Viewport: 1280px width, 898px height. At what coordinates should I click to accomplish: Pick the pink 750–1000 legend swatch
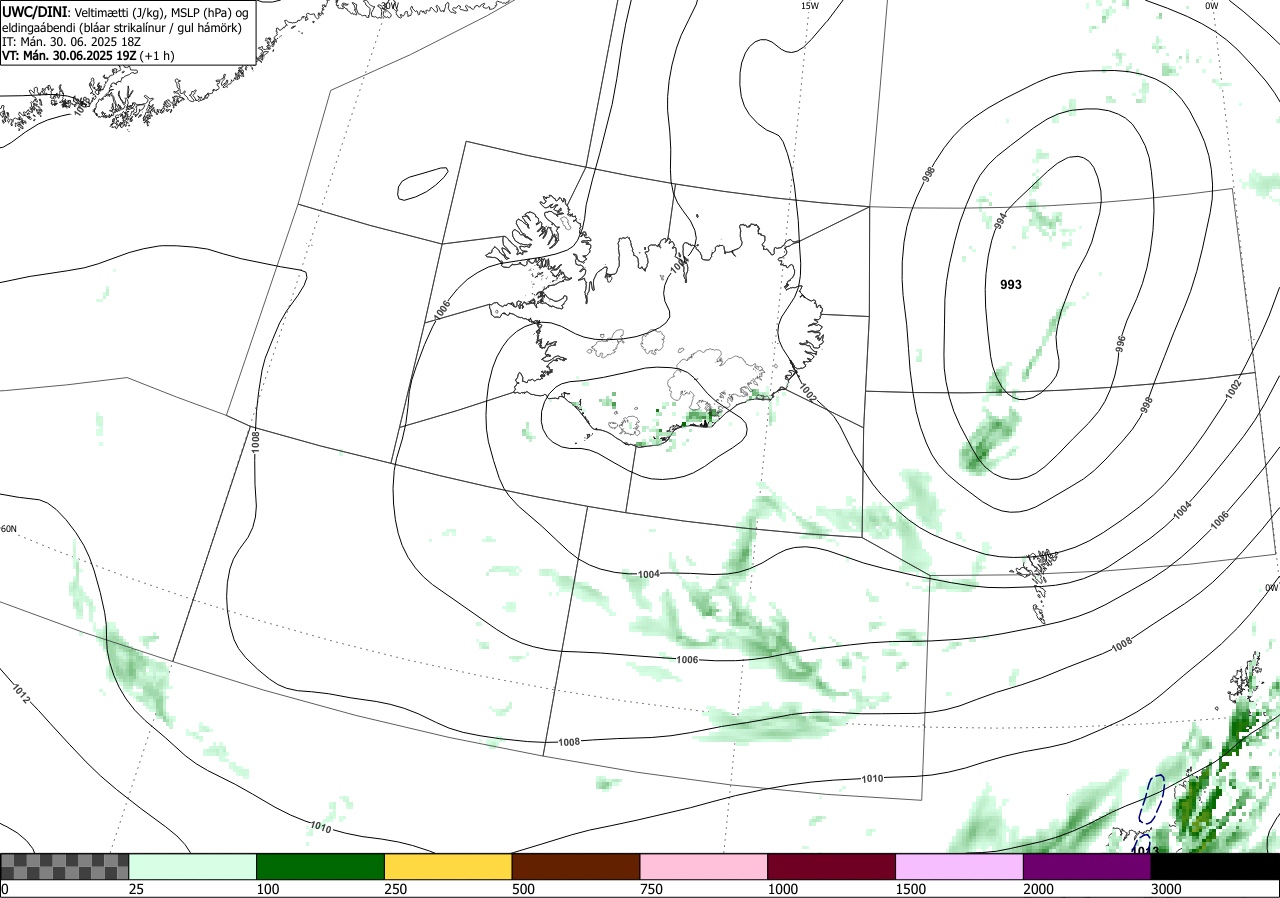point(704,866)
